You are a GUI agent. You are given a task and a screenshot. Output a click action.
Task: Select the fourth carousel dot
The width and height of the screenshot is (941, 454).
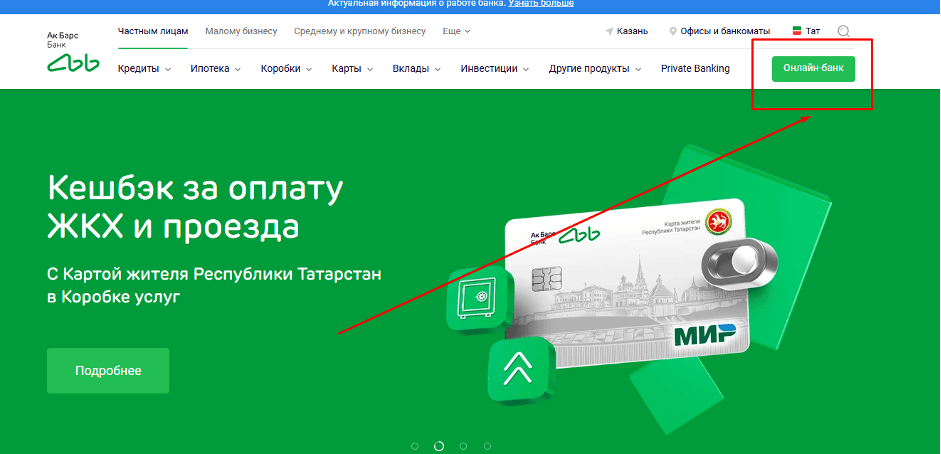pyautogui.click(x=487, y=446)
